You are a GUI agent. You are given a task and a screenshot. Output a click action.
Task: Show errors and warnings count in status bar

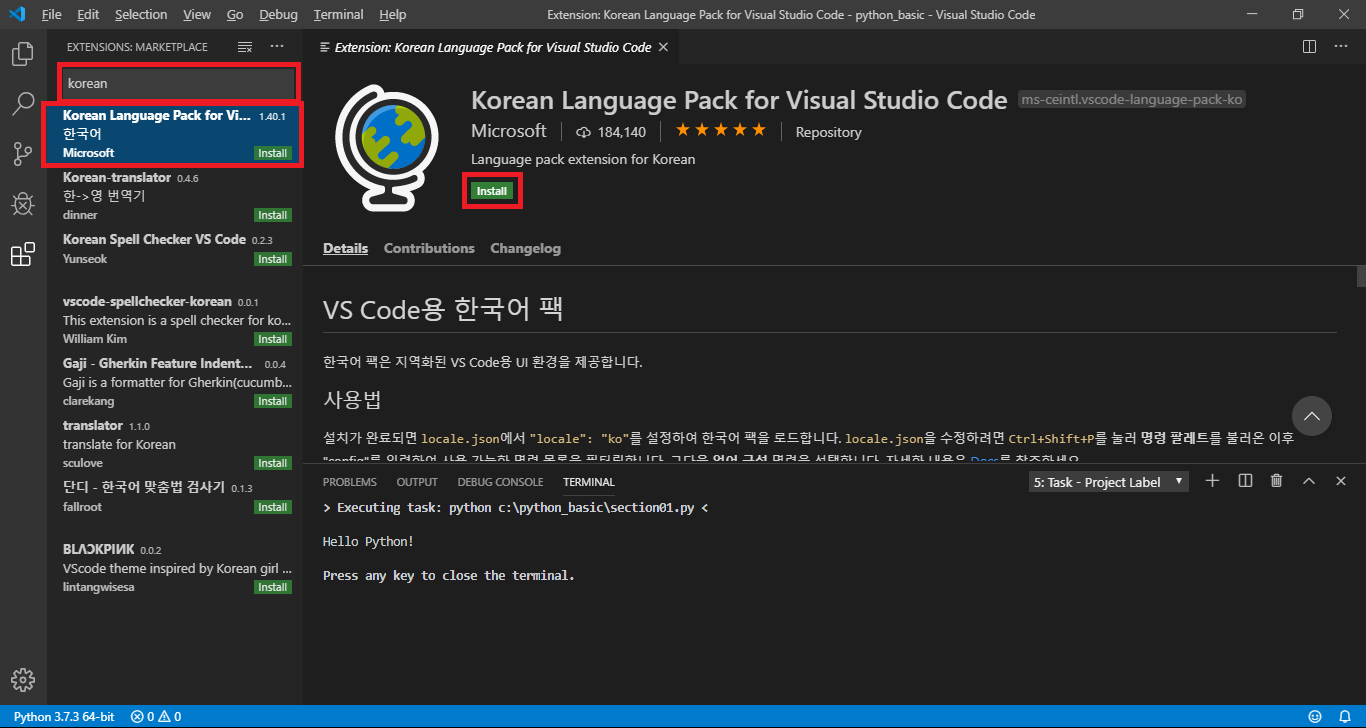pyautogui.click(x=156, y=717)
